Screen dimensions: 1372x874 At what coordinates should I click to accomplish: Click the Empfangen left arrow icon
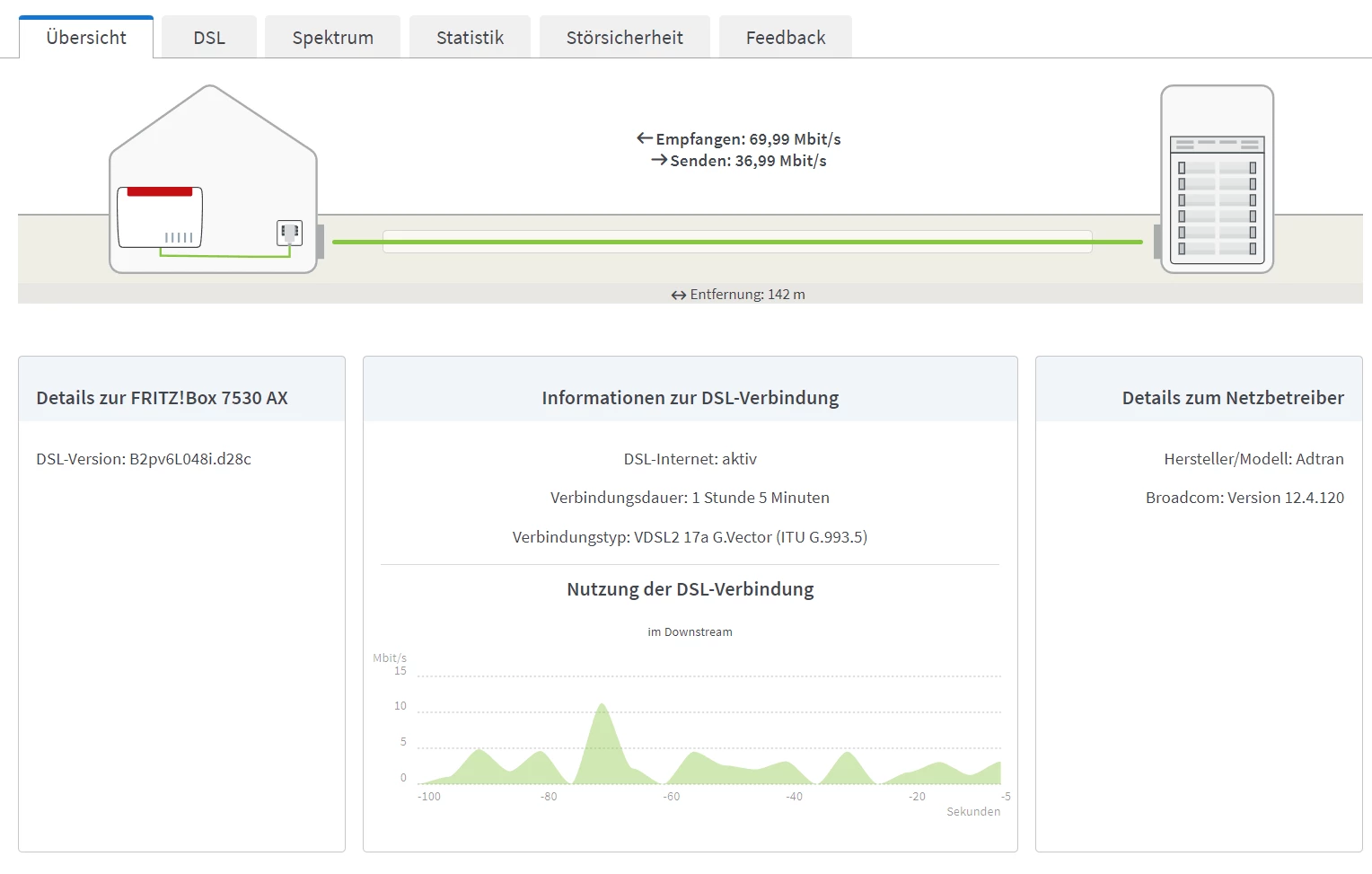tap(644, 138)
